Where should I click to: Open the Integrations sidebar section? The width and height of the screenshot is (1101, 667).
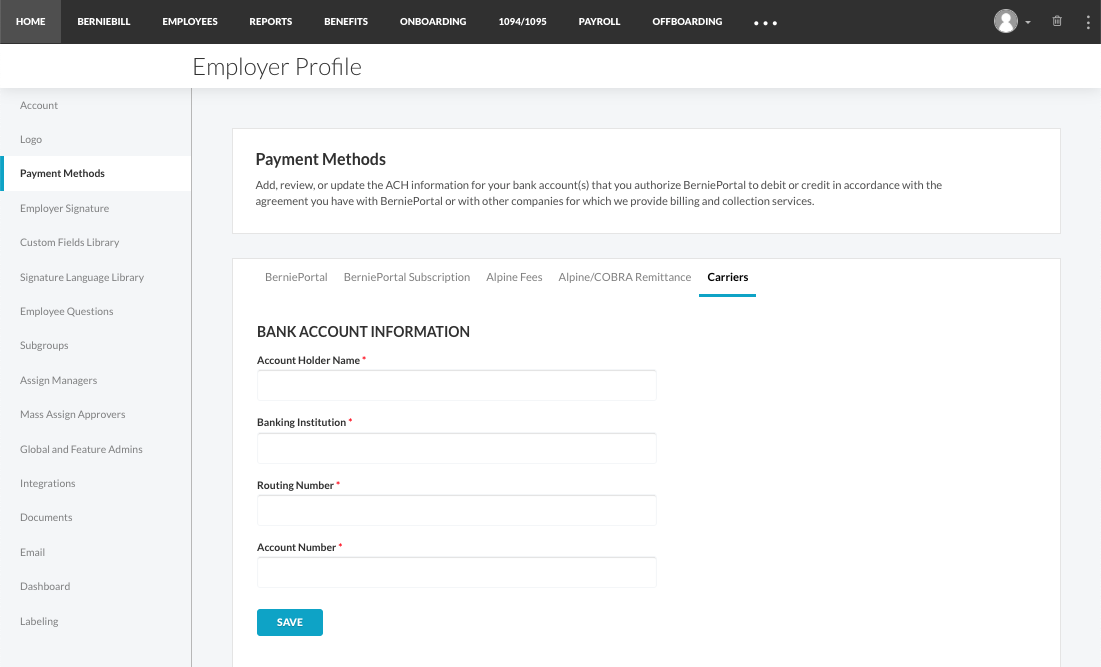pyautogui.click(x=47, y=483)
